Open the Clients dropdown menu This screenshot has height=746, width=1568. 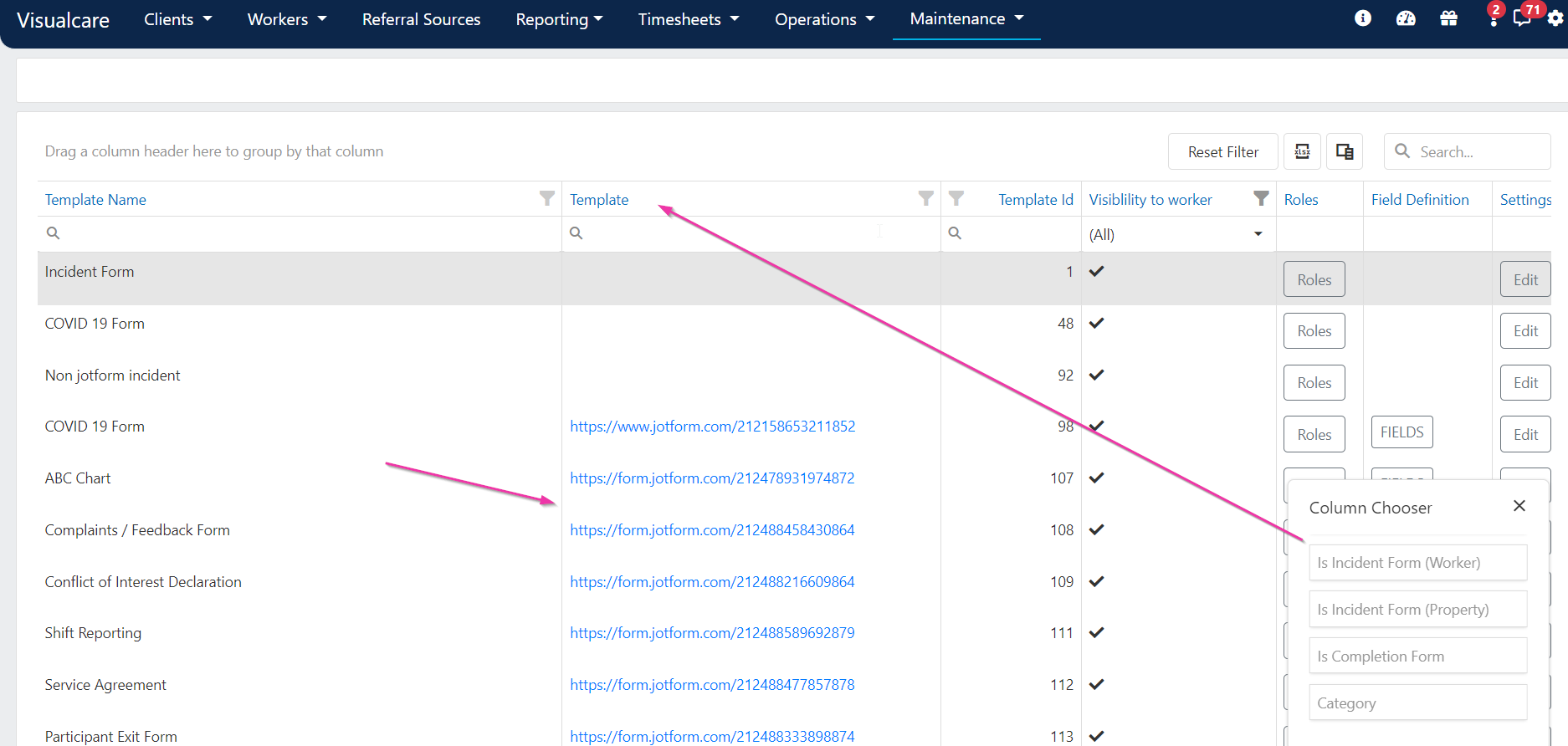tap(177, 19)
